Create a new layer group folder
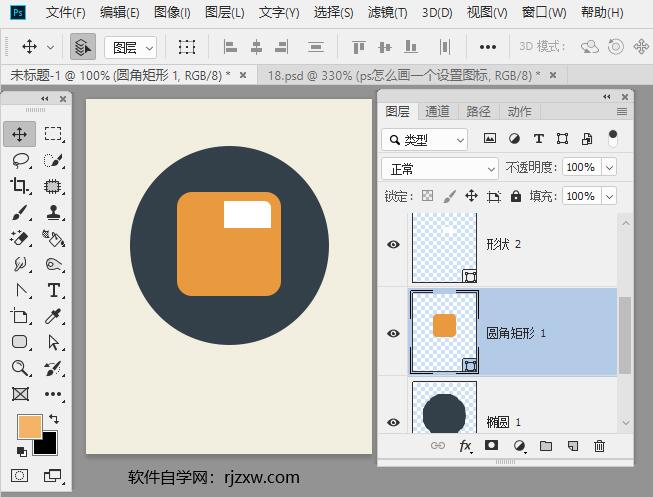Viewport: 653px width, 497px height. 546,446
